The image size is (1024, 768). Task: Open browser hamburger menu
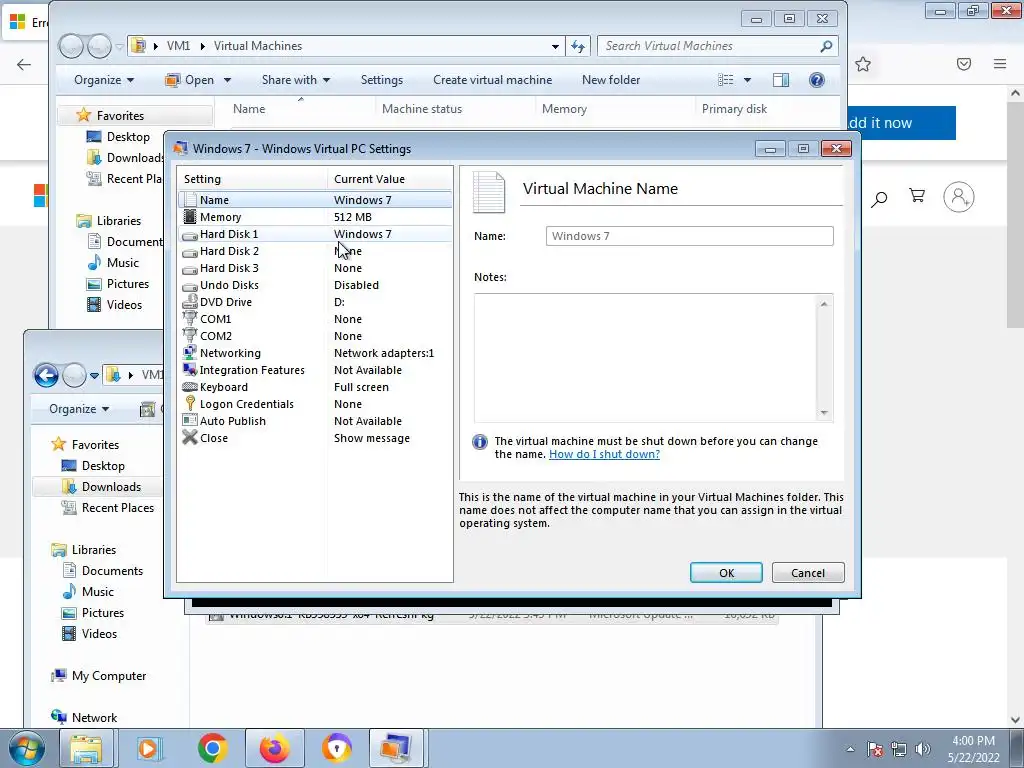click(1000, 63)
